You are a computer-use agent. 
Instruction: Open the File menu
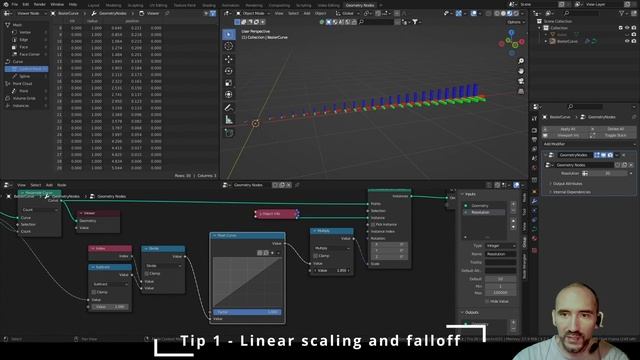[15, 4]
